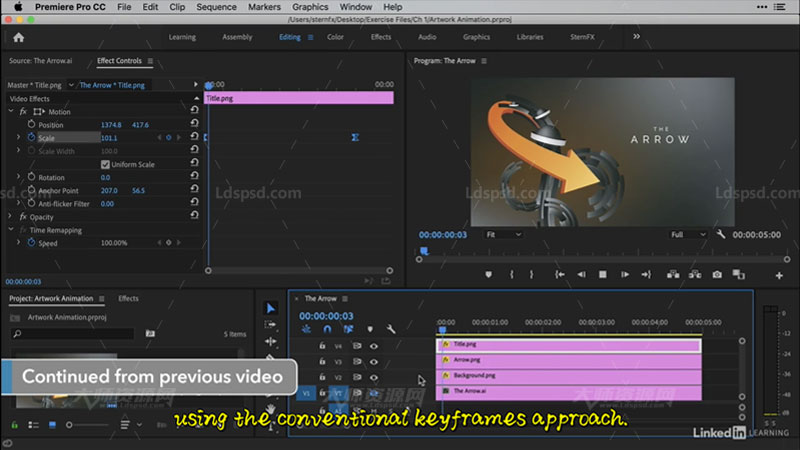Reset the Rotation parameter
This screenshot has width=800, height=450.
(194, 176)
